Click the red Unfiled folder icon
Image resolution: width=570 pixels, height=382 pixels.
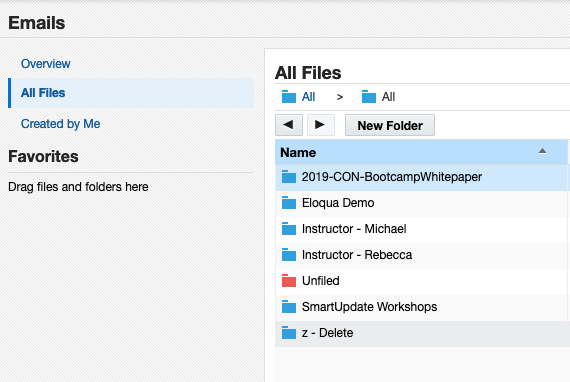pos(289,281)
